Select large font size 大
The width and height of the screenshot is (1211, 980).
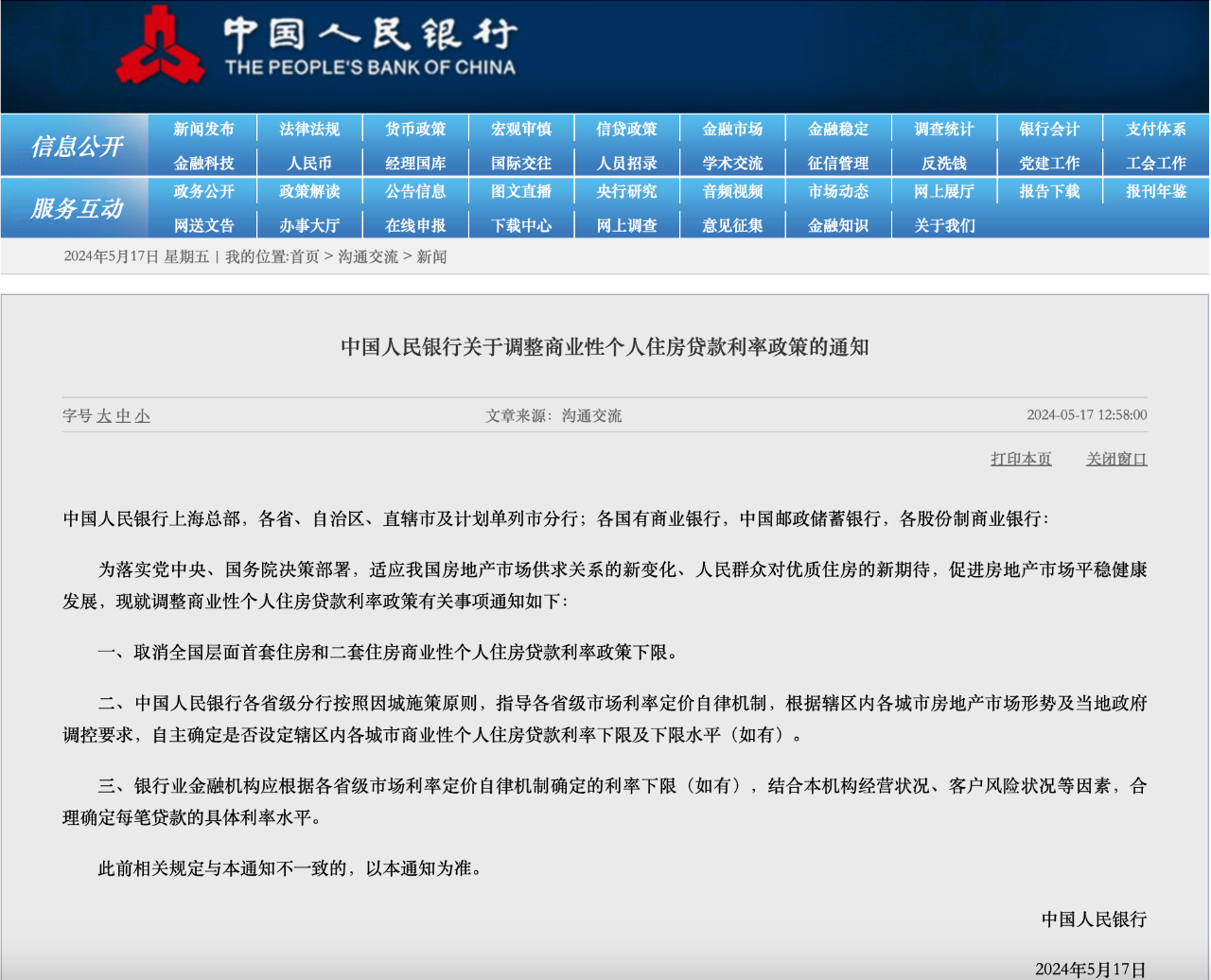104,416
